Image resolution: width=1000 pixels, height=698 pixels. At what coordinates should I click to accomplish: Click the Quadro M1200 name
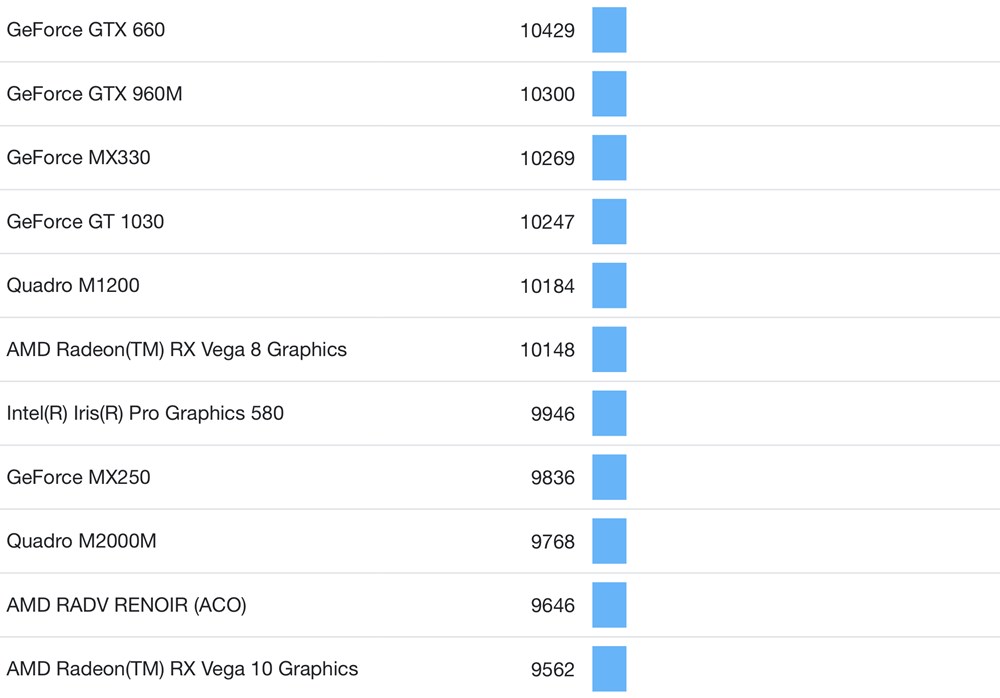pos(73,285)
